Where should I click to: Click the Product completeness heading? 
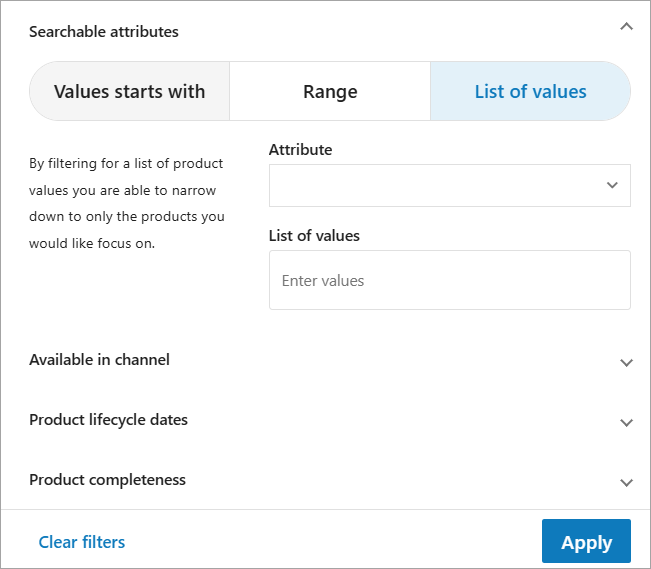(x=107, y=480)
